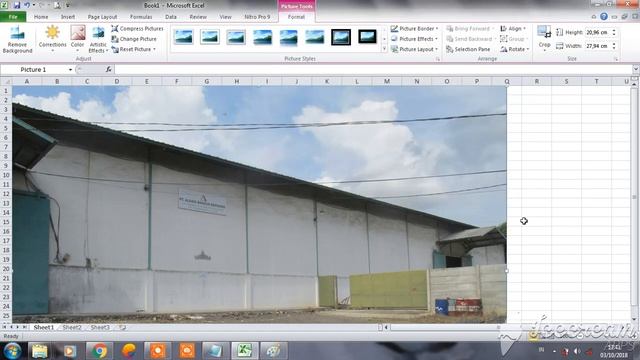Open the Picture Effects menu
The width and height of the screenshot is (640, 360).
coord(414,39)
